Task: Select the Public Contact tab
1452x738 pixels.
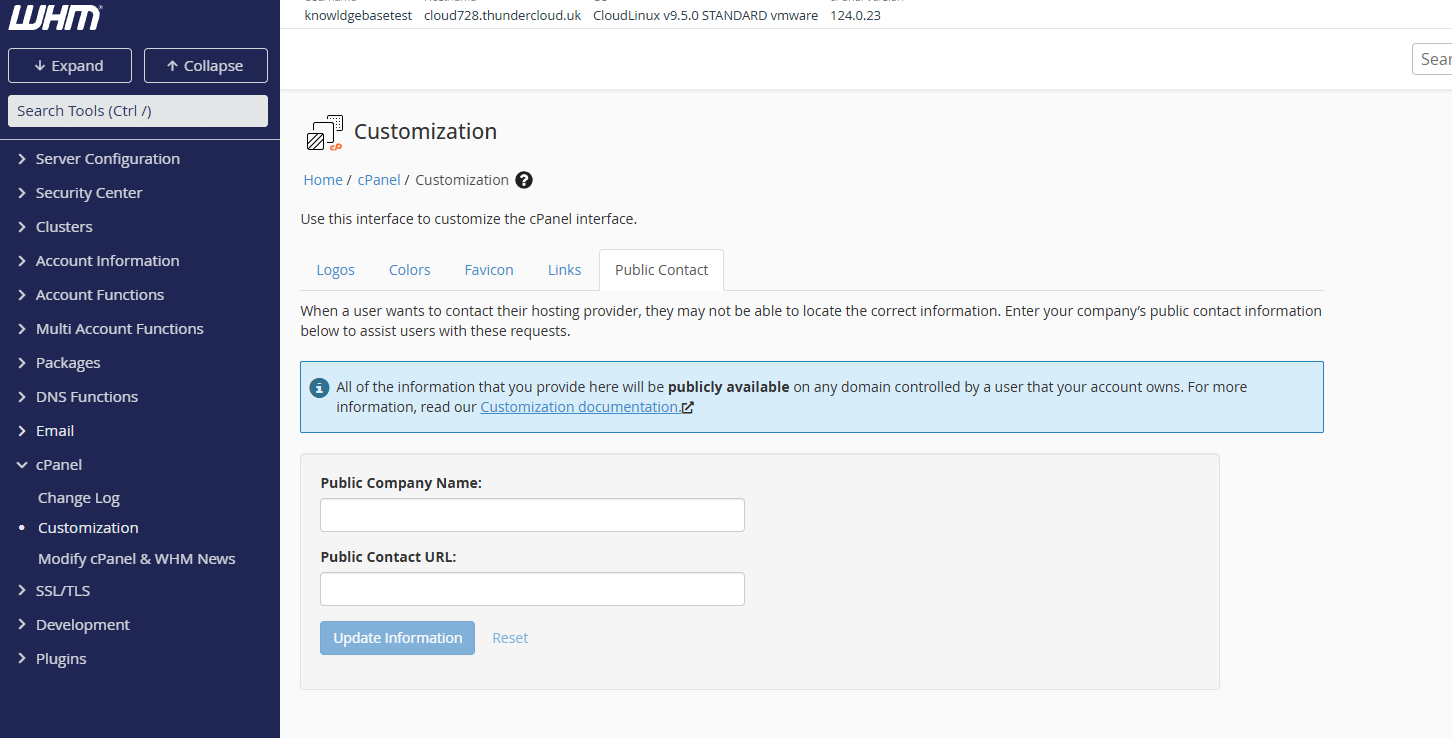Action: coord(662,270)
